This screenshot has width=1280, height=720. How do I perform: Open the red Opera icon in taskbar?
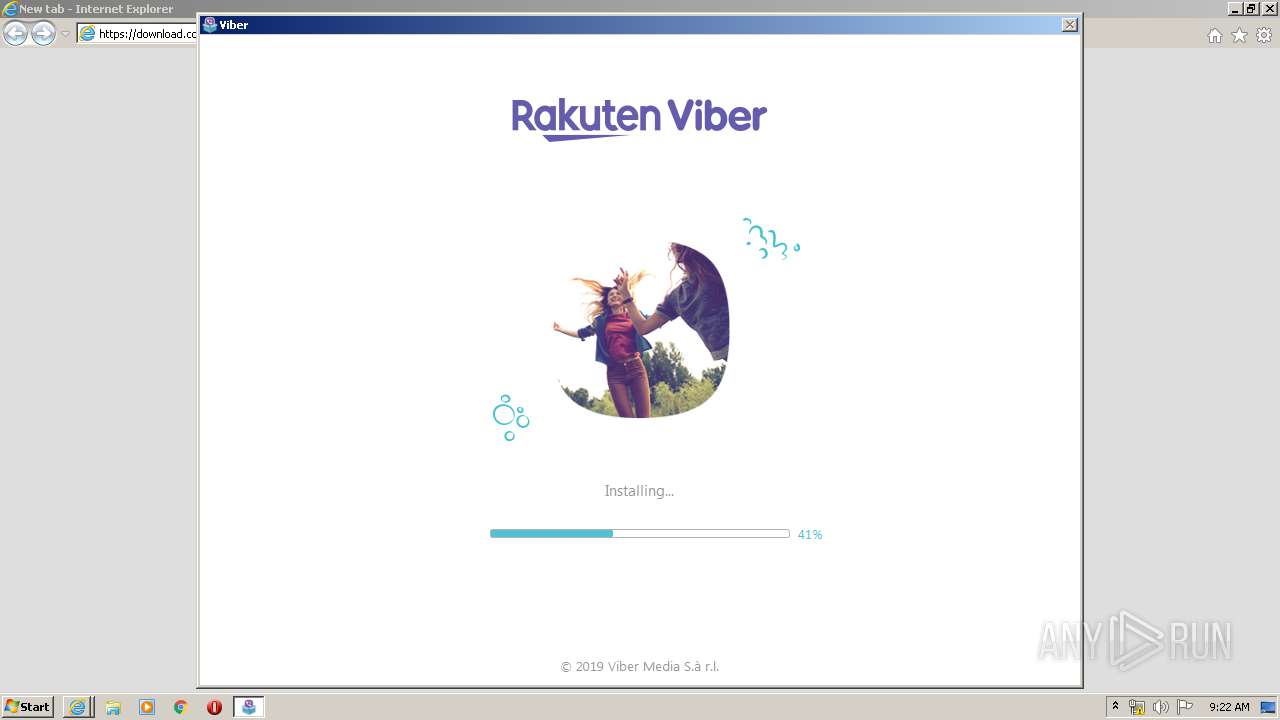[x=214, y=707]
